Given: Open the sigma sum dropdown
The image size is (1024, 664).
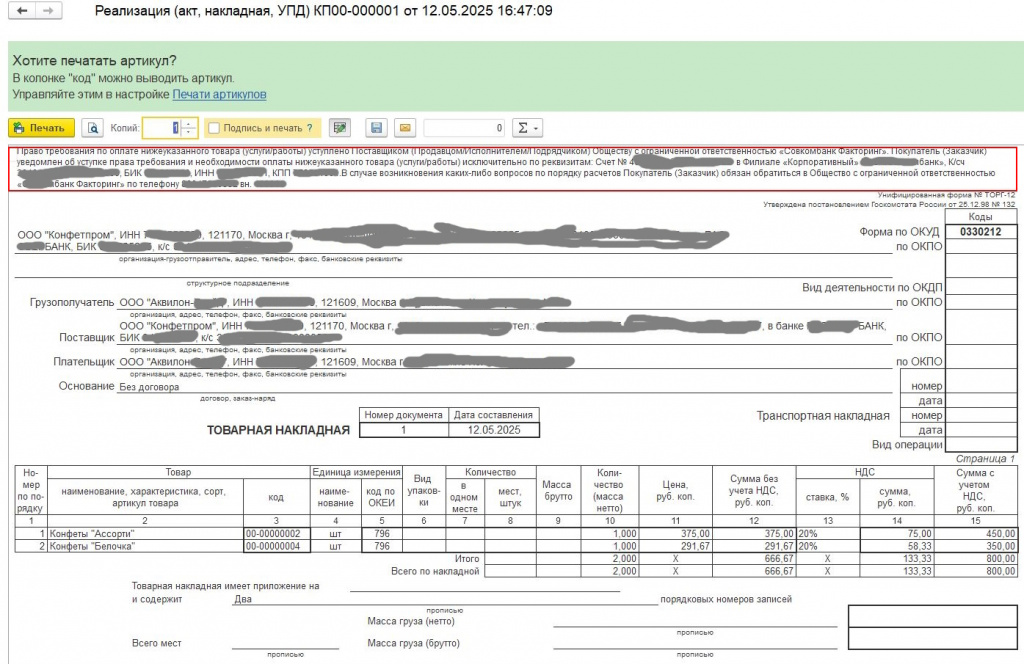Looking at the screenshot, I should click(527, 128).
